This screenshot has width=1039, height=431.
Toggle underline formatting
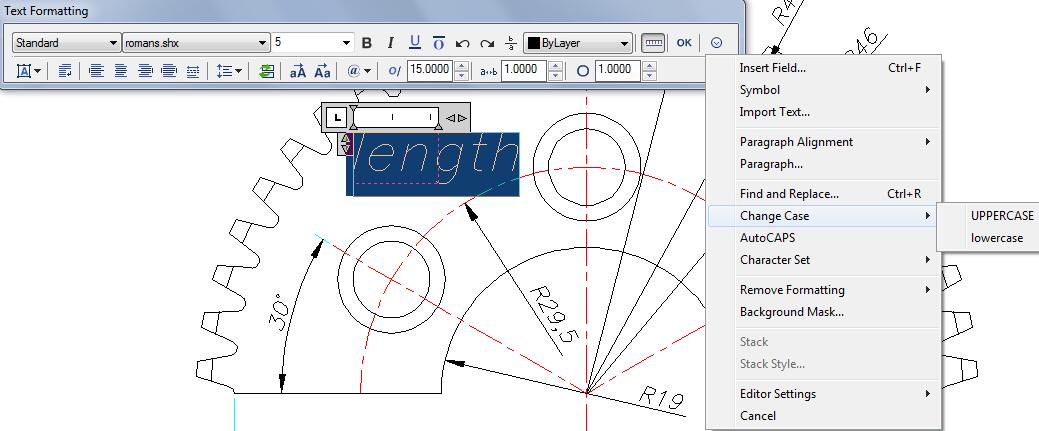415,43
